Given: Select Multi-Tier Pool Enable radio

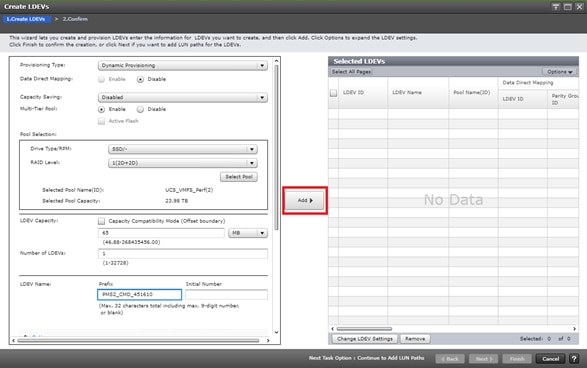Looking at the screenshot, I should pyautogui.click(x=101, y=109).
